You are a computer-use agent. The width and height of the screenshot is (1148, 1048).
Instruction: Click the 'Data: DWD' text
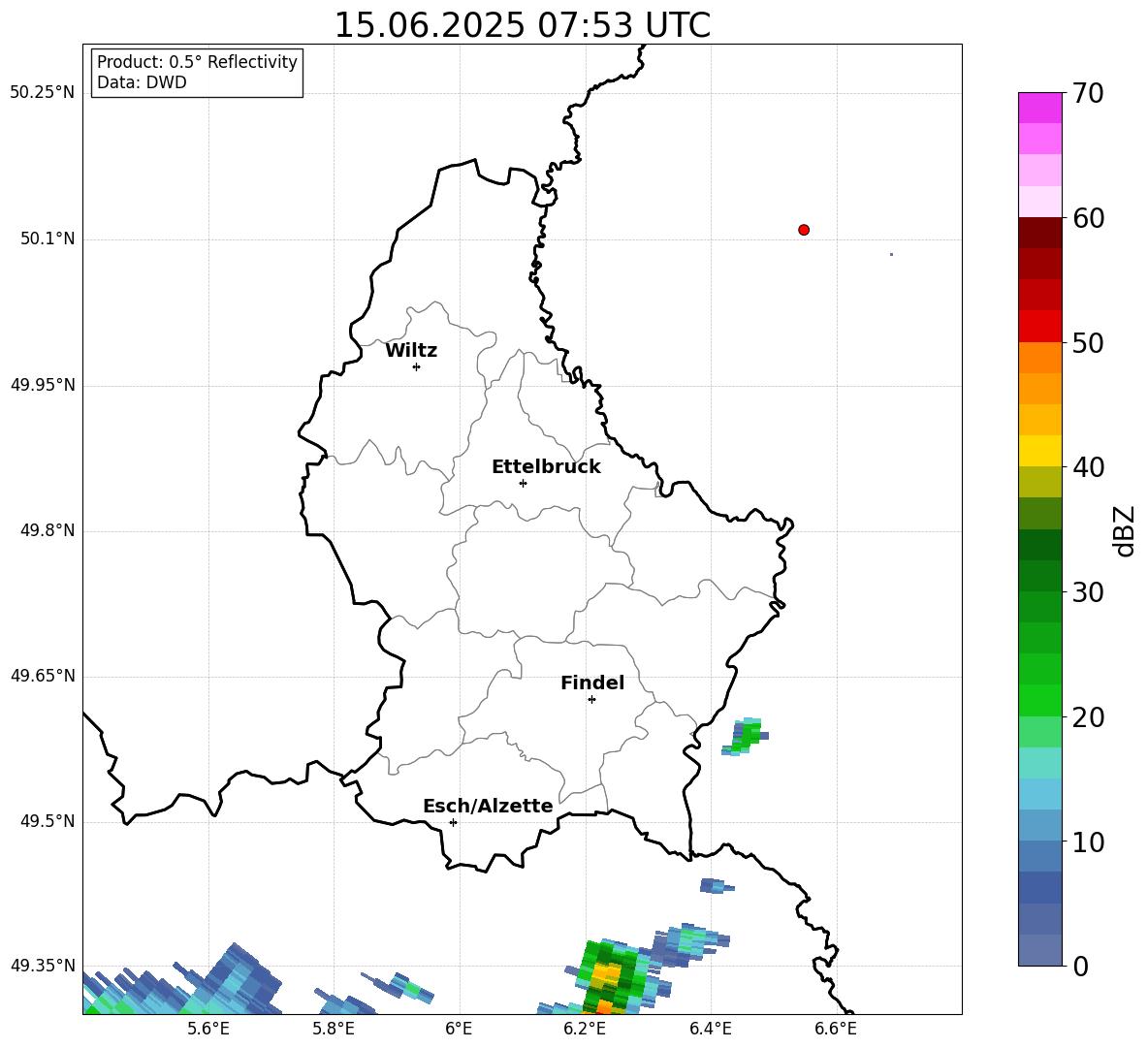pyautogui.click(x=142, y=82)
